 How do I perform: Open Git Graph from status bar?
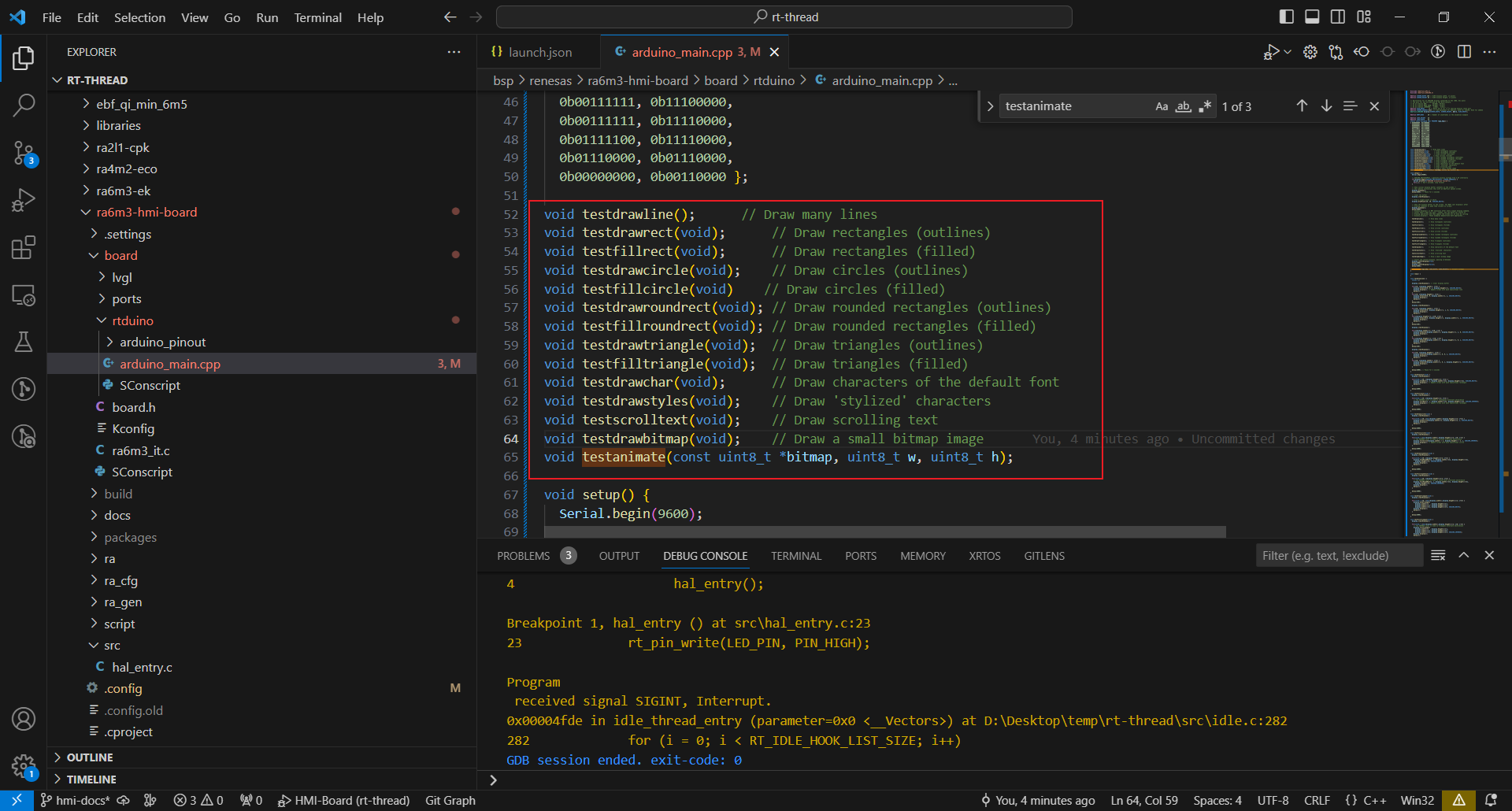(450, 801)
